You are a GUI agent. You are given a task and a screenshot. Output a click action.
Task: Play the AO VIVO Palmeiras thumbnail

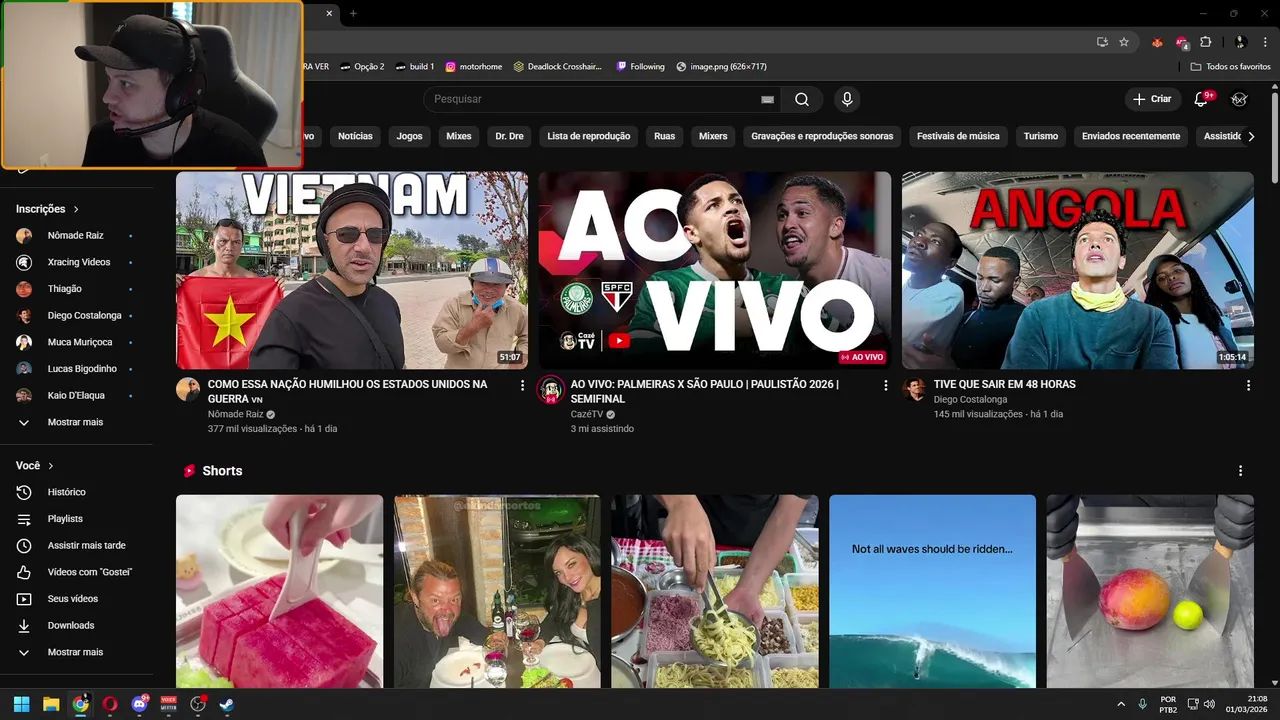click(x=715, y=270)
